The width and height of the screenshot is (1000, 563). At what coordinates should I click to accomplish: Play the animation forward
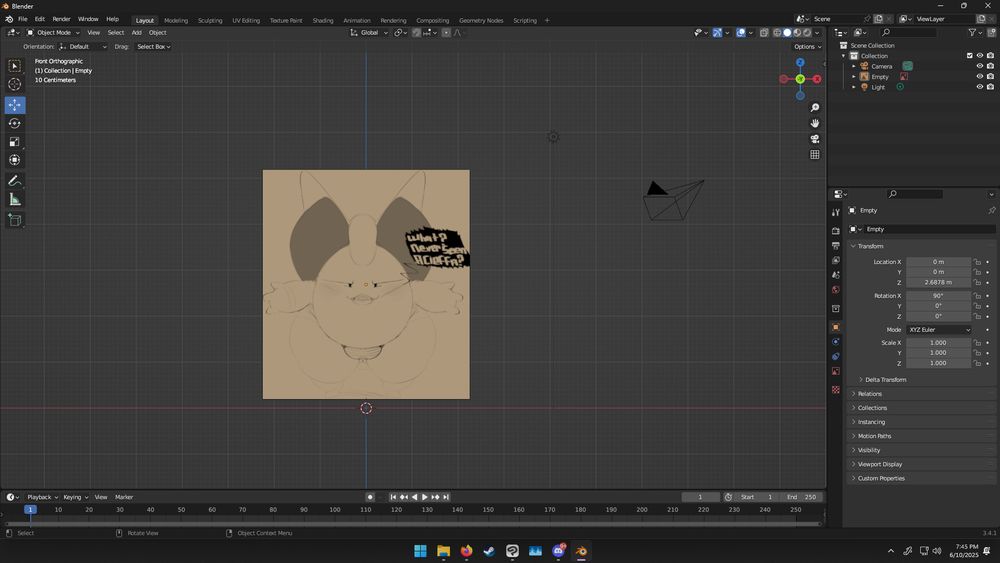pos(425,497)
